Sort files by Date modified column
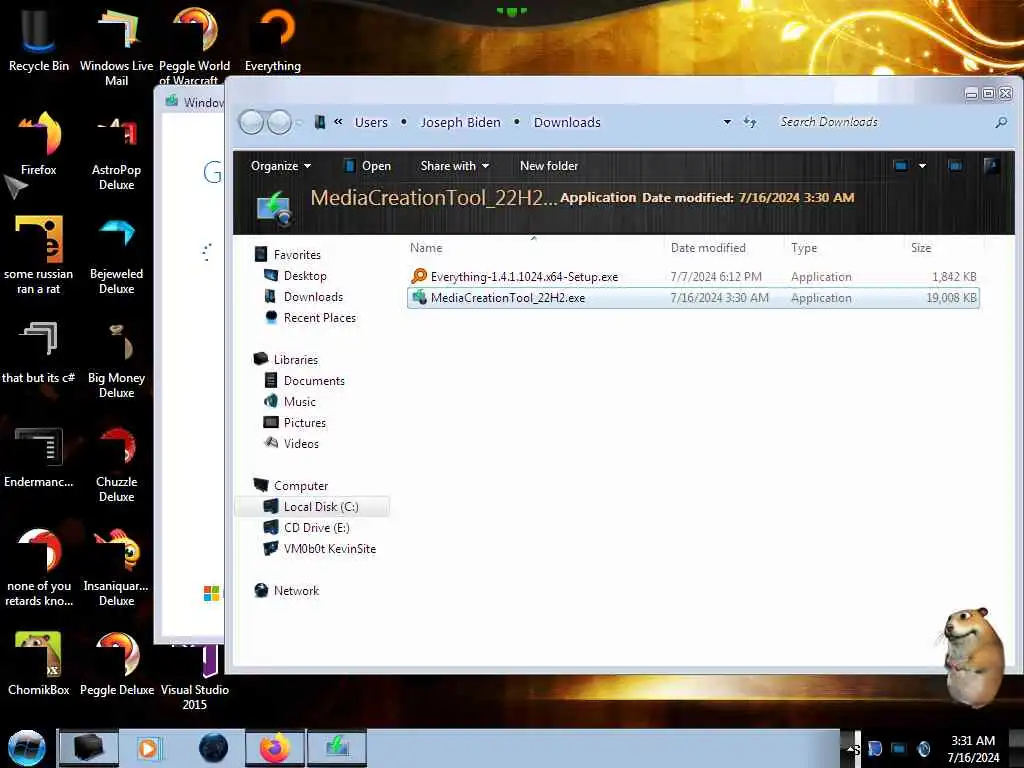The height and width of the screenshot is (768, 1024). 722,248
